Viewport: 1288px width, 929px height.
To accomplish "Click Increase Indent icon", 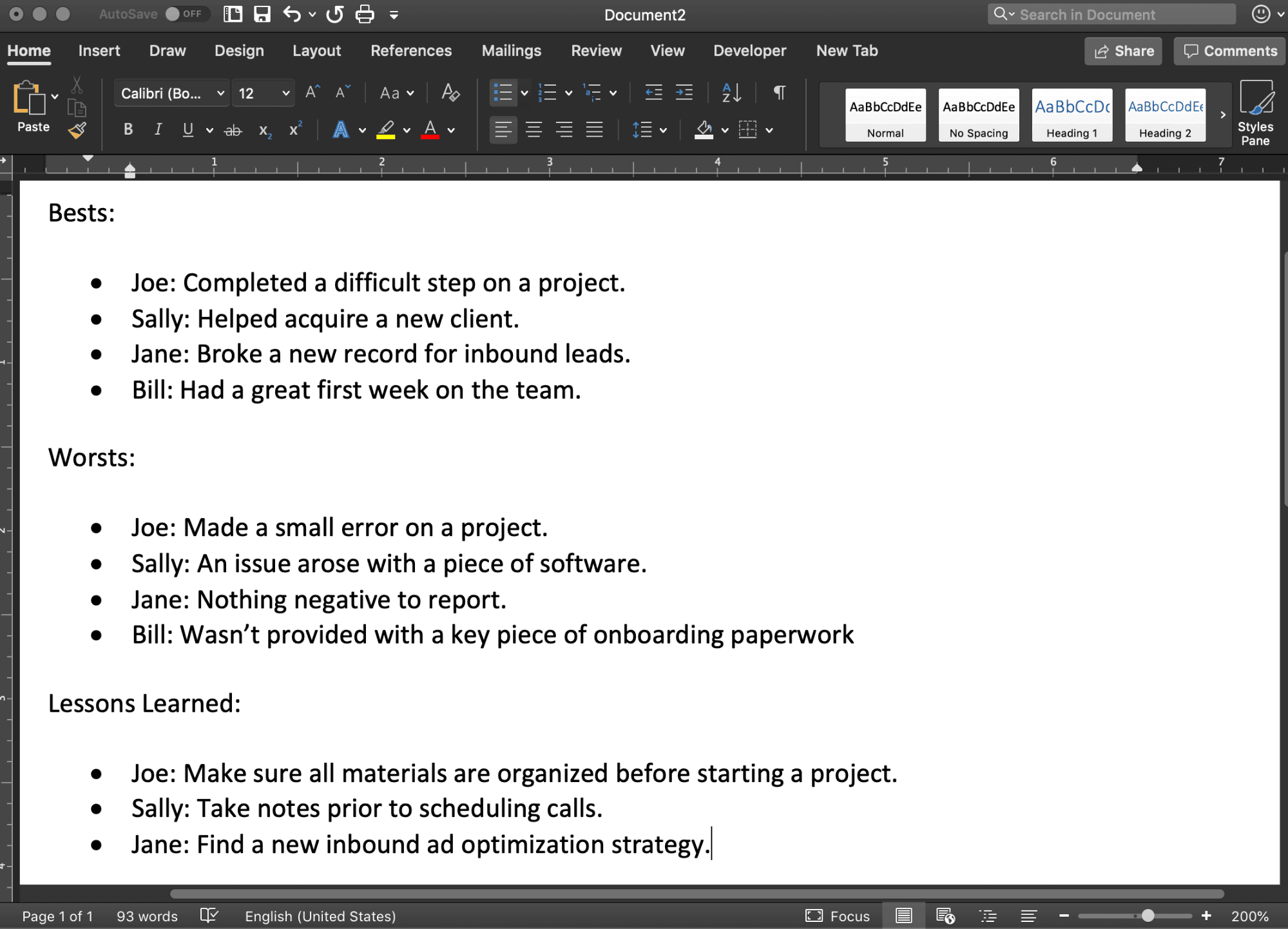I will pos(684,93).
